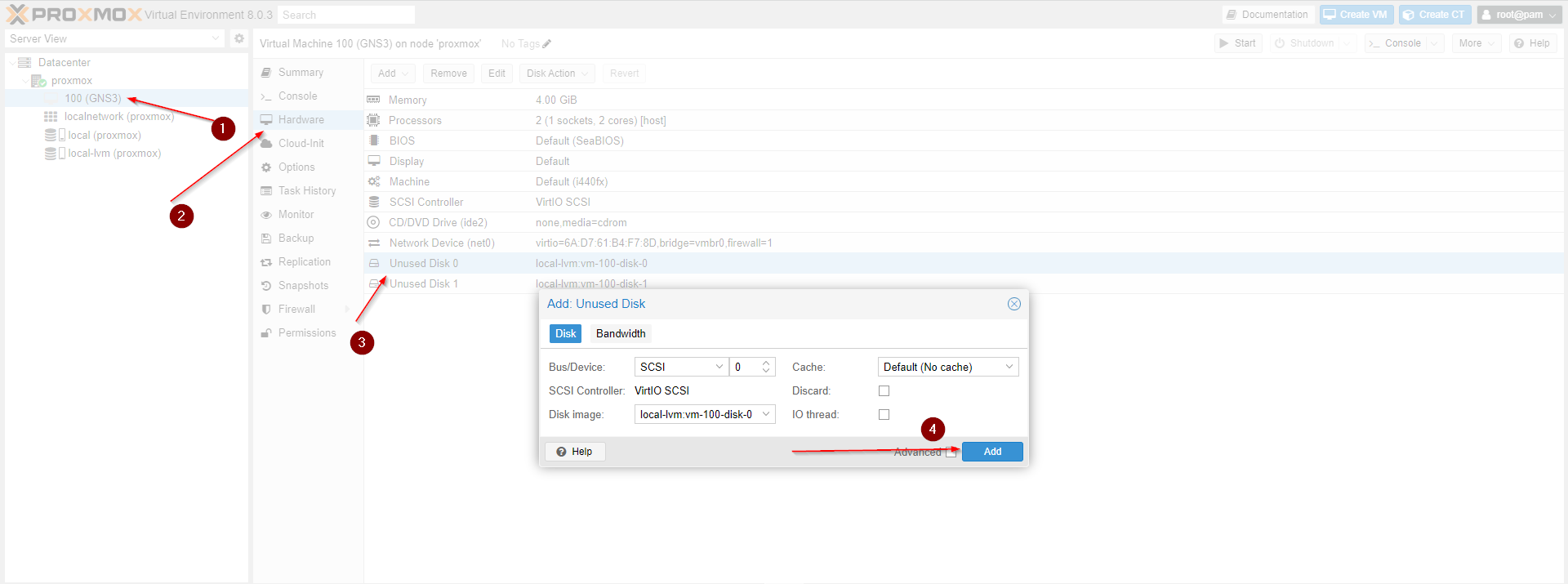Click the Memory hardware row icon
The width and height of the screenshot is (1568, 584).
[x=374, y=100]
